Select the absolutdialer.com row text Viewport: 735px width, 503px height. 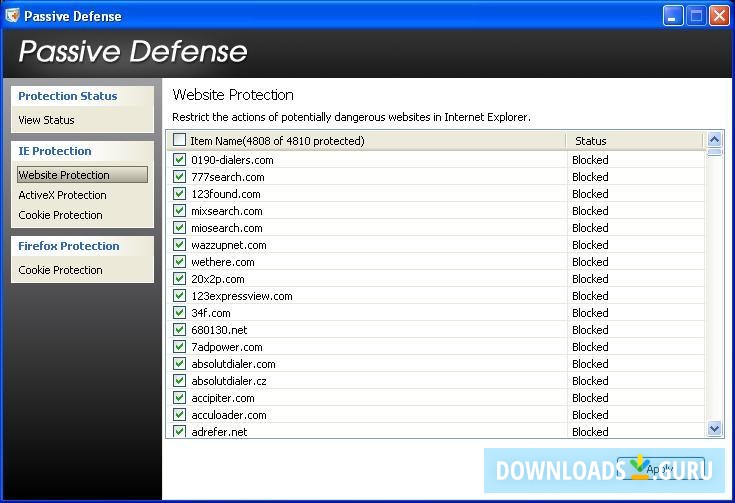[x=233, y=364]
